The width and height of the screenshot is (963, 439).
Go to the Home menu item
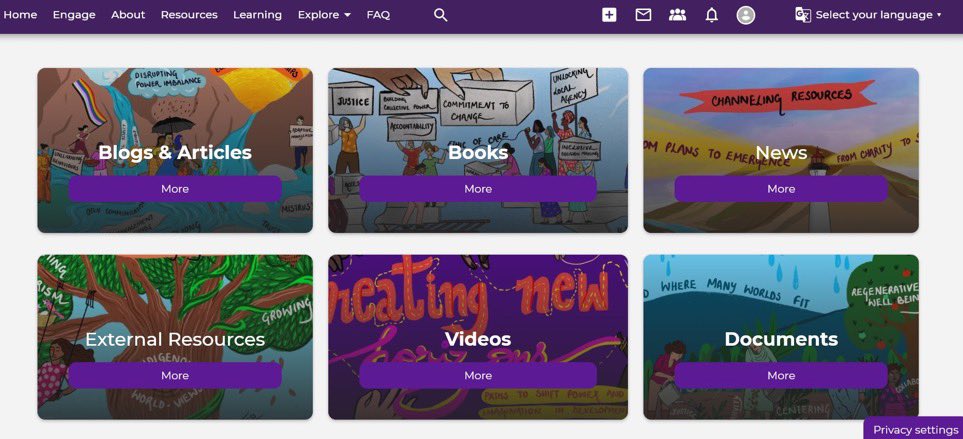(20, 15)
